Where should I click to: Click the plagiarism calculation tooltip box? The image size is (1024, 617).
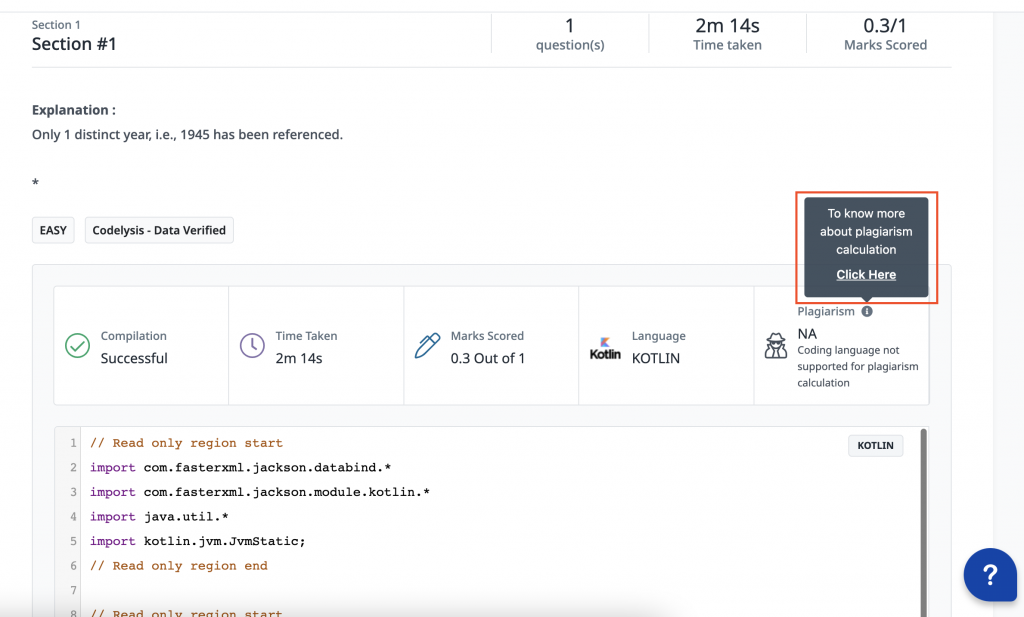coord(865,243)
